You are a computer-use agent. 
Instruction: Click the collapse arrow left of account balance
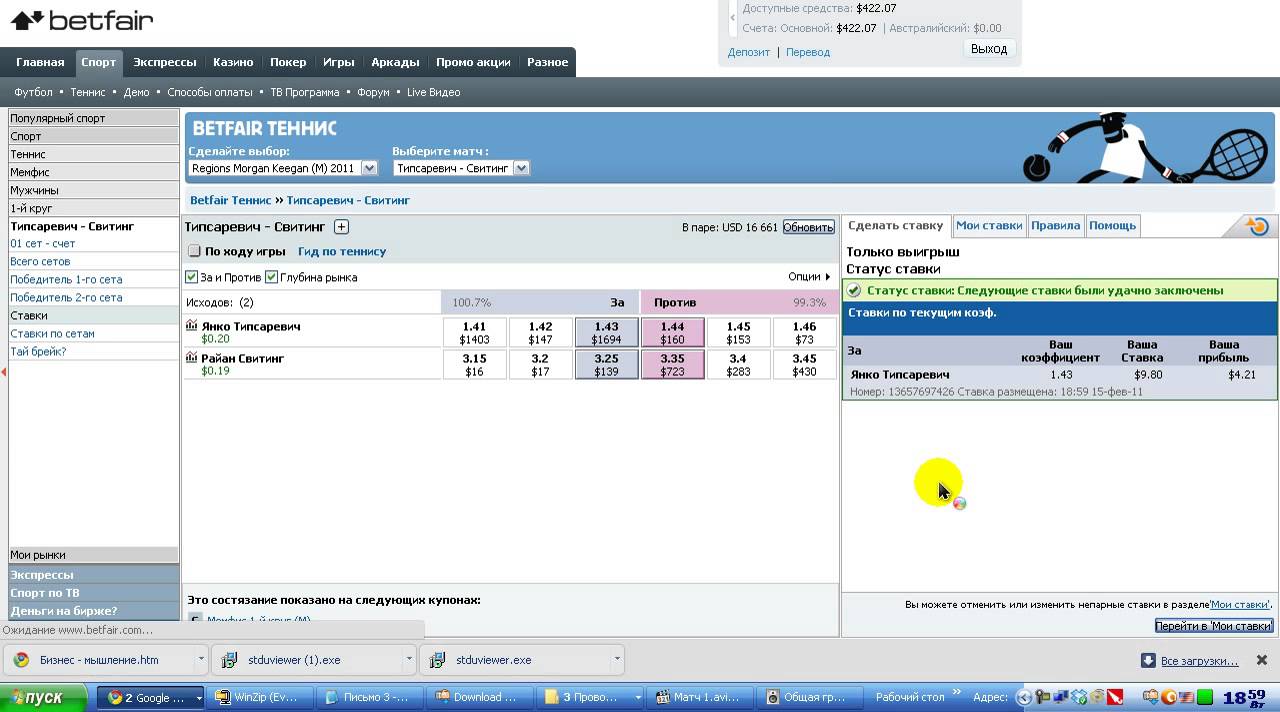pyautogui.click(x=733, y=18)
